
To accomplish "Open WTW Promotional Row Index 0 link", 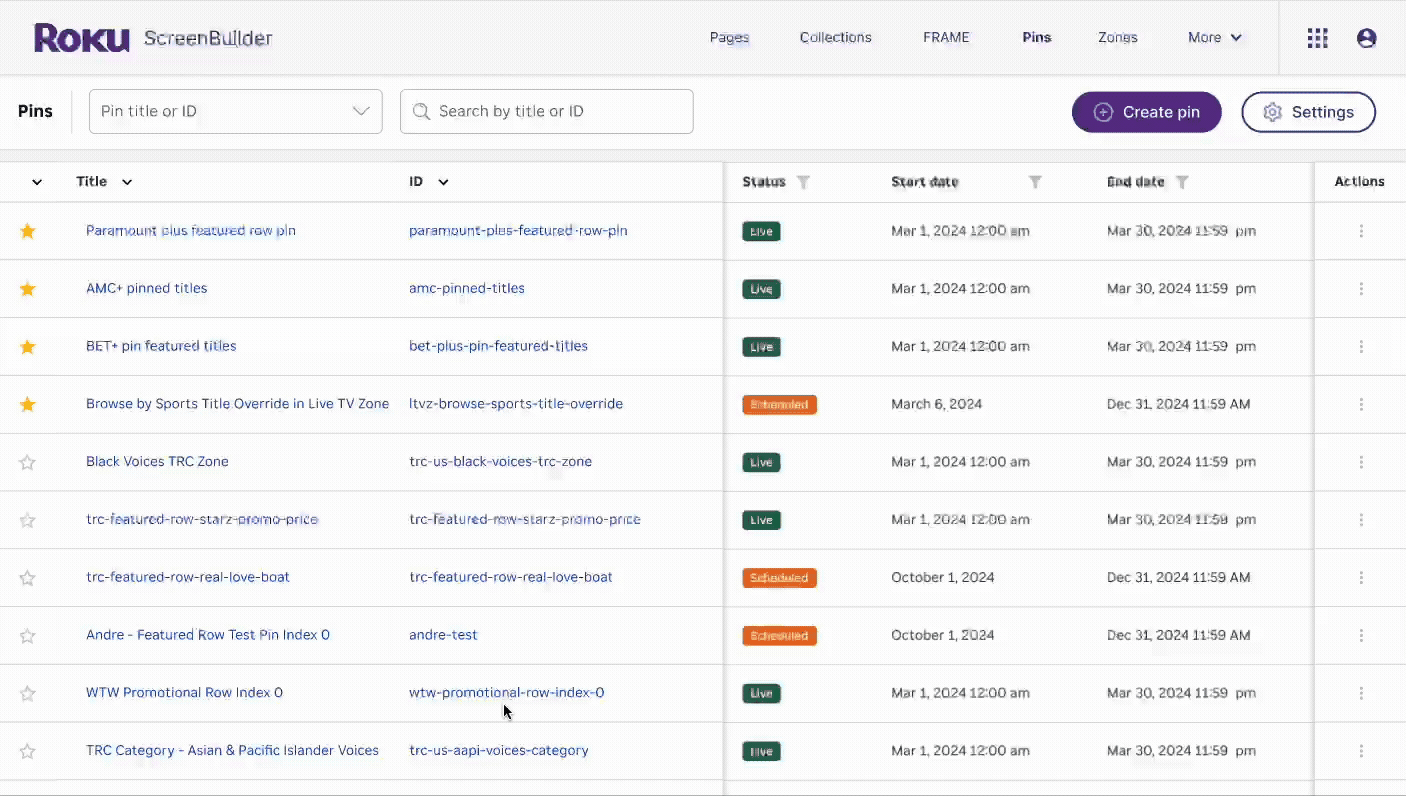I will point(184,693).
